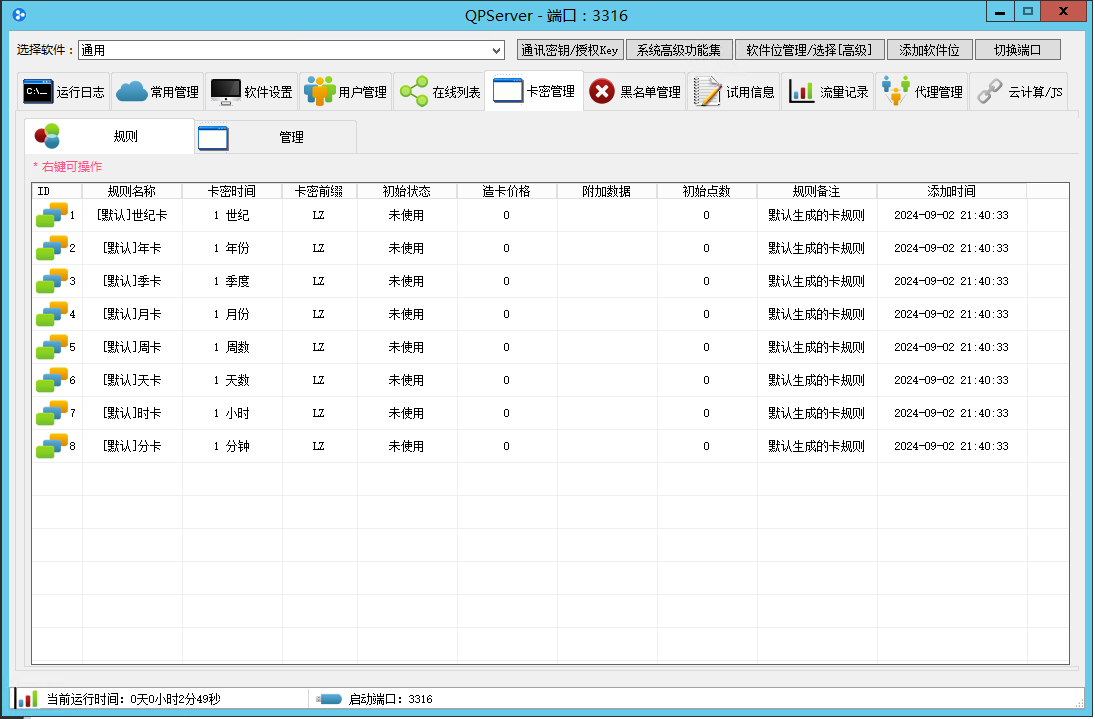
Task: Click the 软件设置 monitor icon
Action: (225, 92)
